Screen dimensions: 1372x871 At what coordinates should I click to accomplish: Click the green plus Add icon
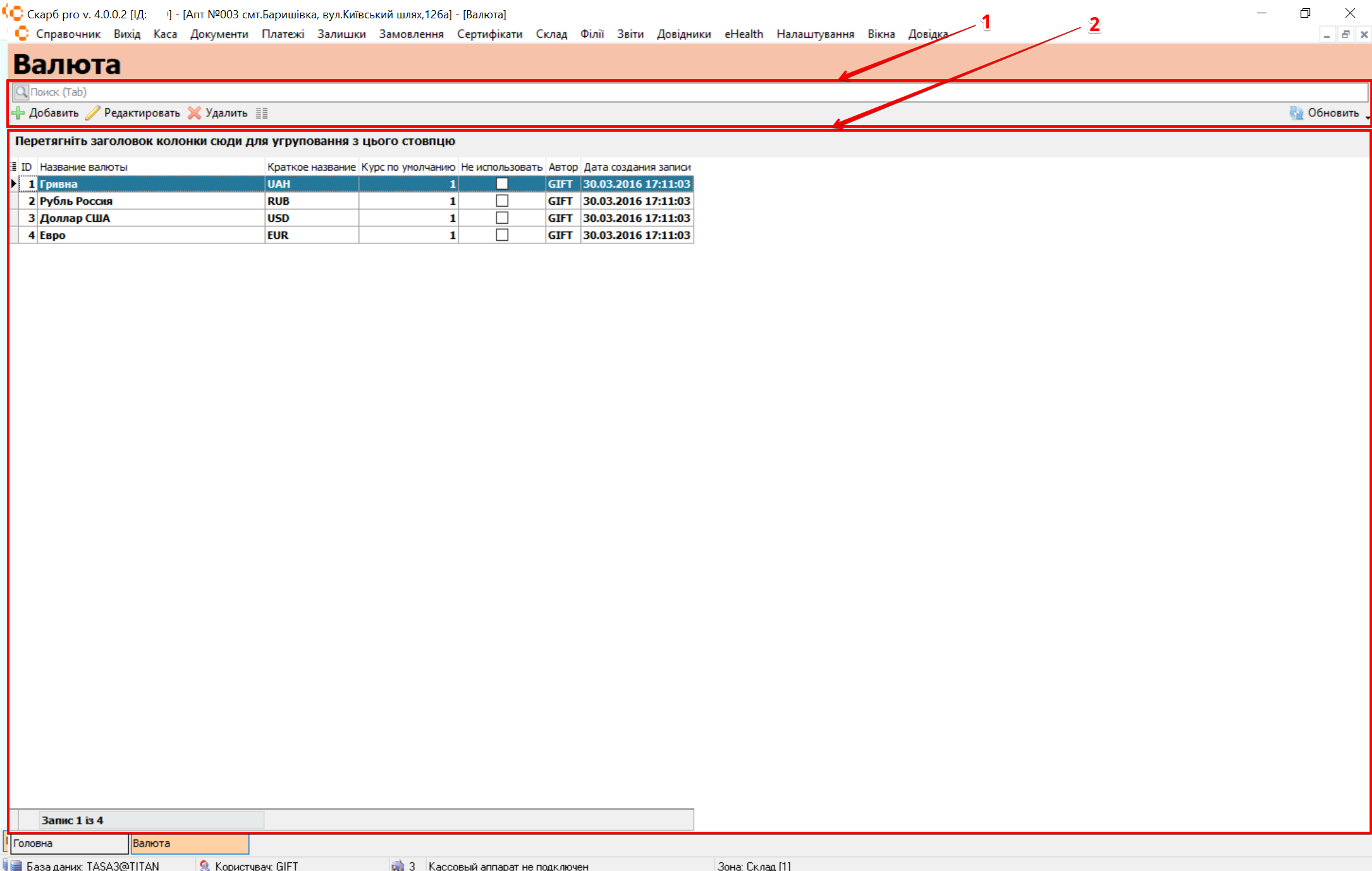click(x=18, y=113)
